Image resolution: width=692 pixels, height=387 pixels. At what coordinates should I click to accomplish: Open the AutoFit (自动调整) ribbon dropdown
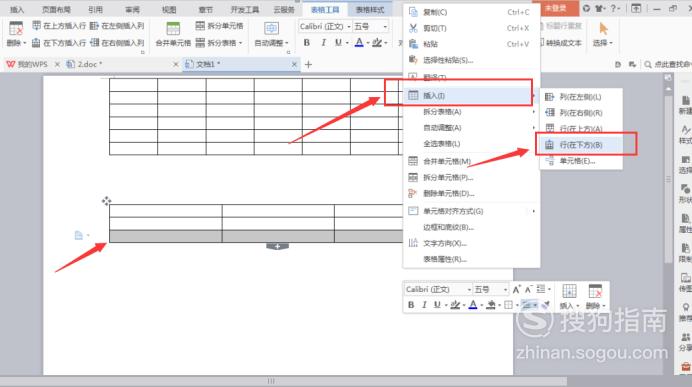(271, 34)
